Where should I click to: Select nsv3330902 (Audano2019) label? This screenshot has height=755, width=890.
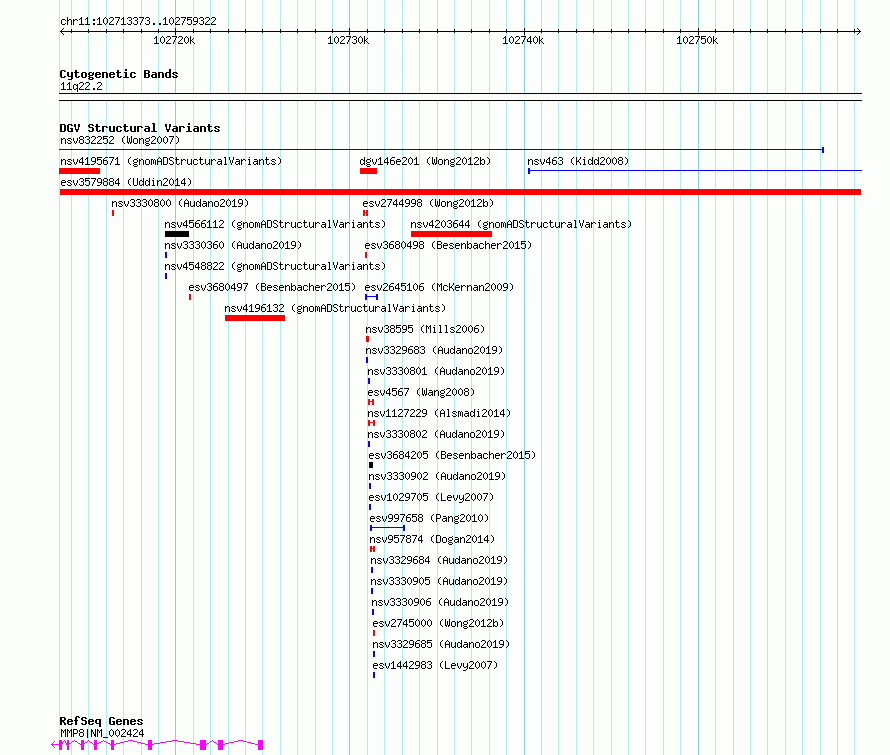[437, 476]
